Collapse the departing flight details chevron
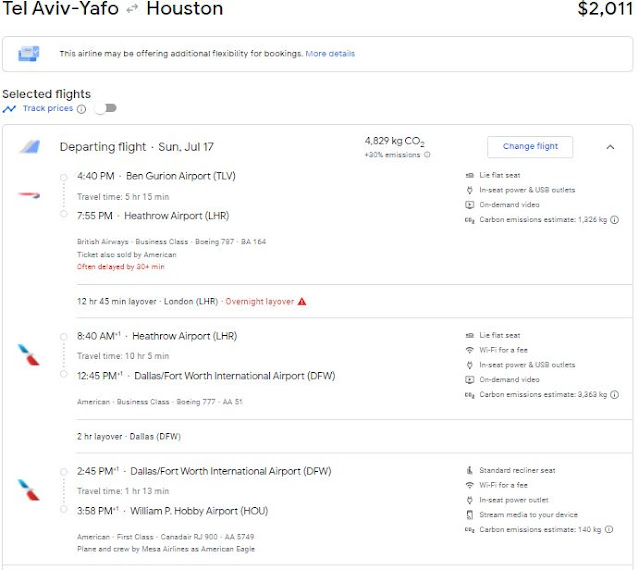The width and height of the screenshot is (639, 570). [610, 147]
